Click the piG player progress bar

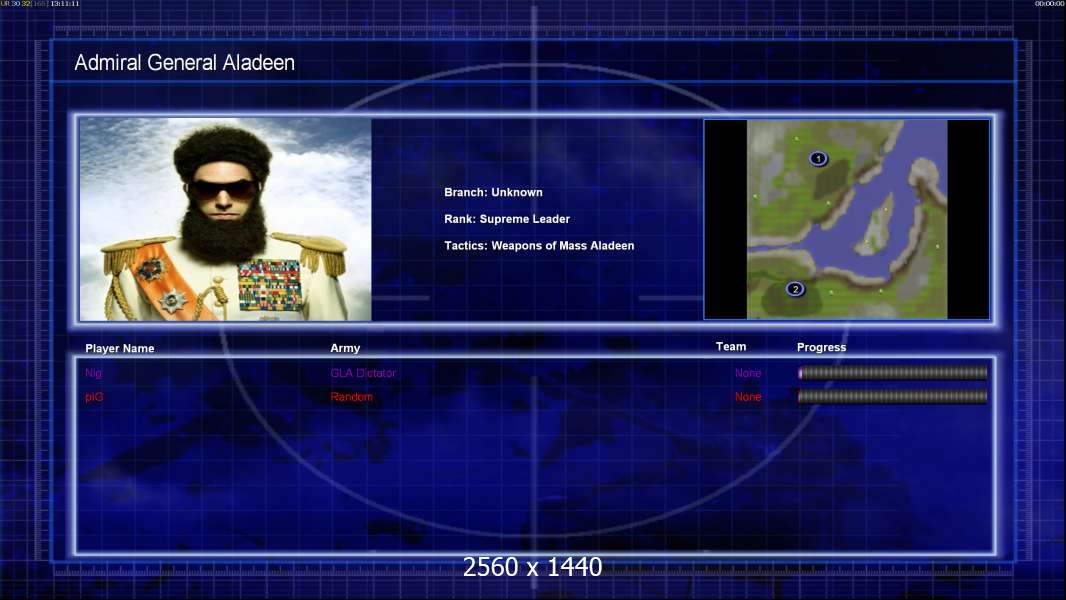(x=893, y=396)
